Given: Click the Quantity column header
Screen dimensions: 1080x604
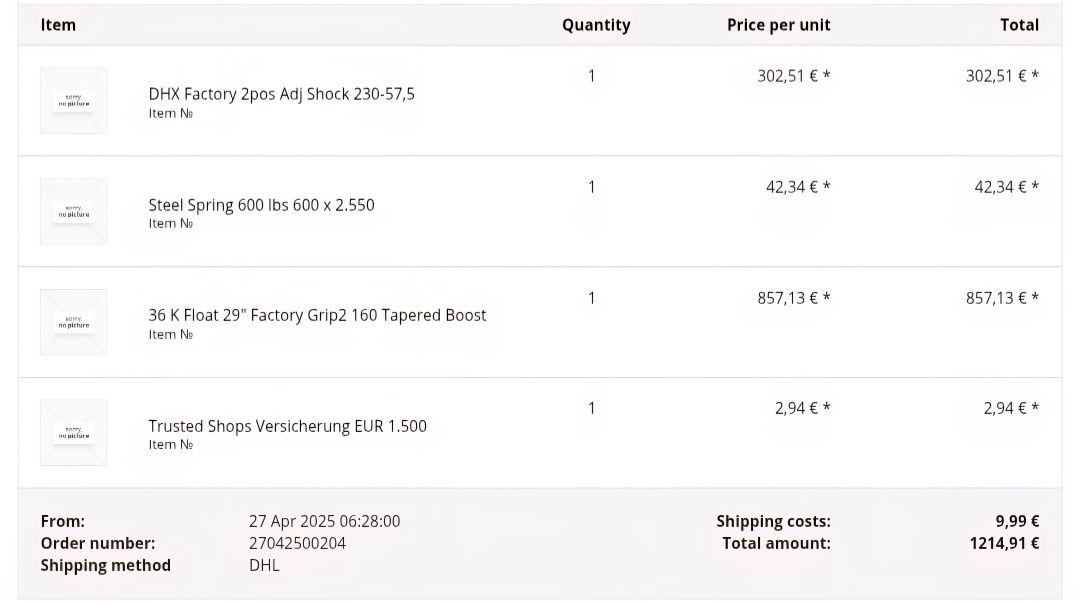Looking at the screenshot, I should pyautogui.click(x=596, y=25).
